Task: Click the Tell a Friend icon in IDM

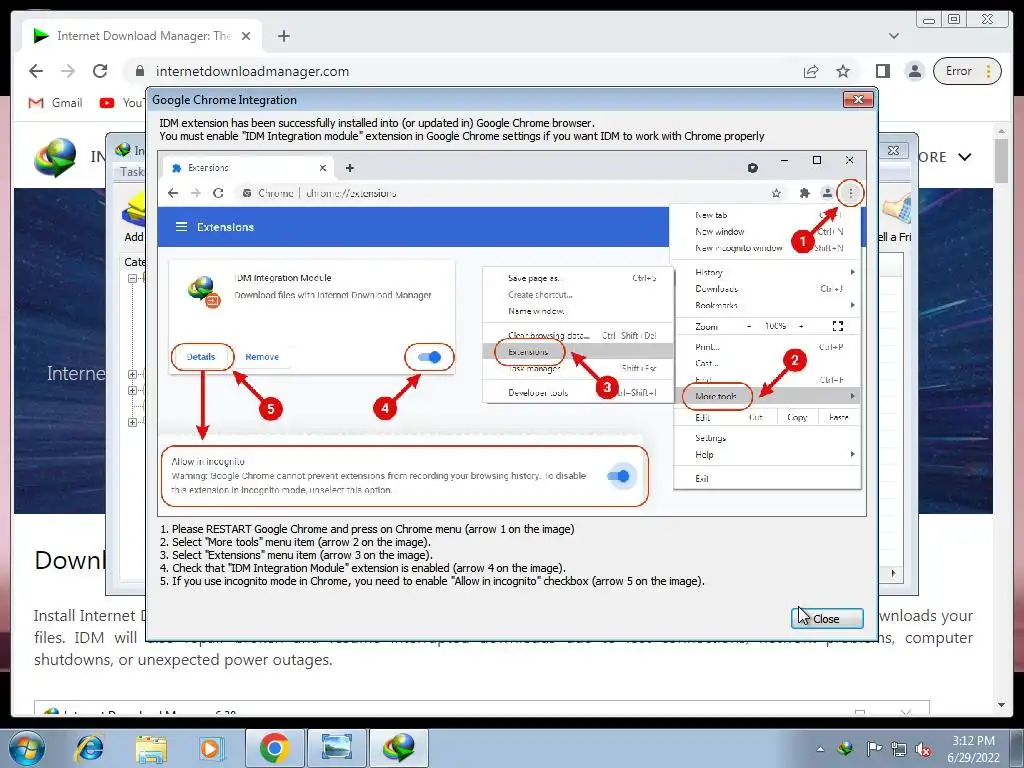Action: pyautogui.click(x=895, y=217)
